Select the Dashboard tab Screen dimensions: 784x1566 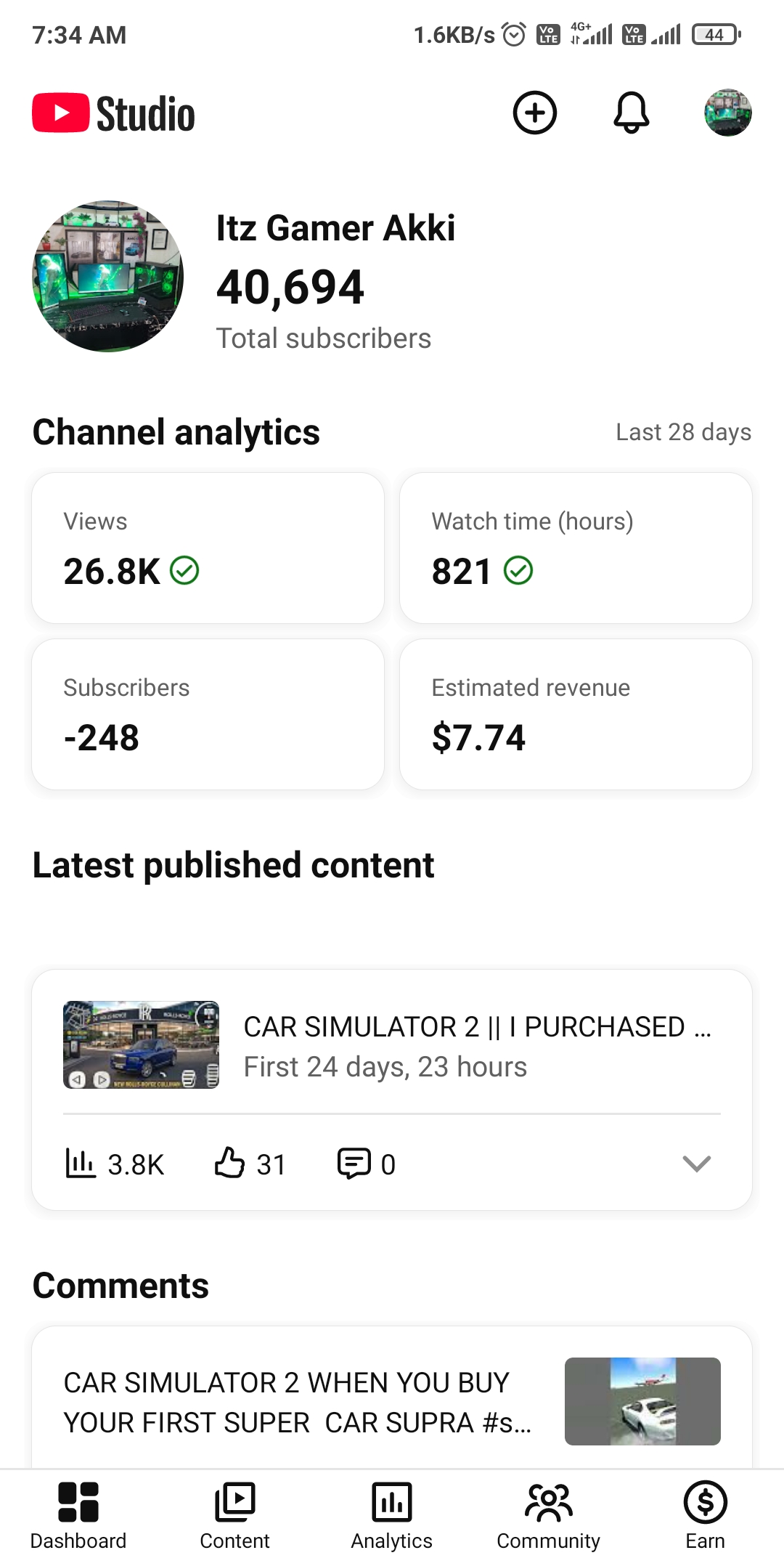(x=78, y=1515)
